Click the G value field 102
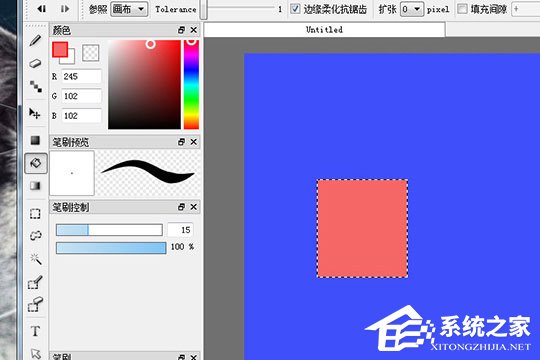This screenshot has width=540, height=360. [81, 96]
